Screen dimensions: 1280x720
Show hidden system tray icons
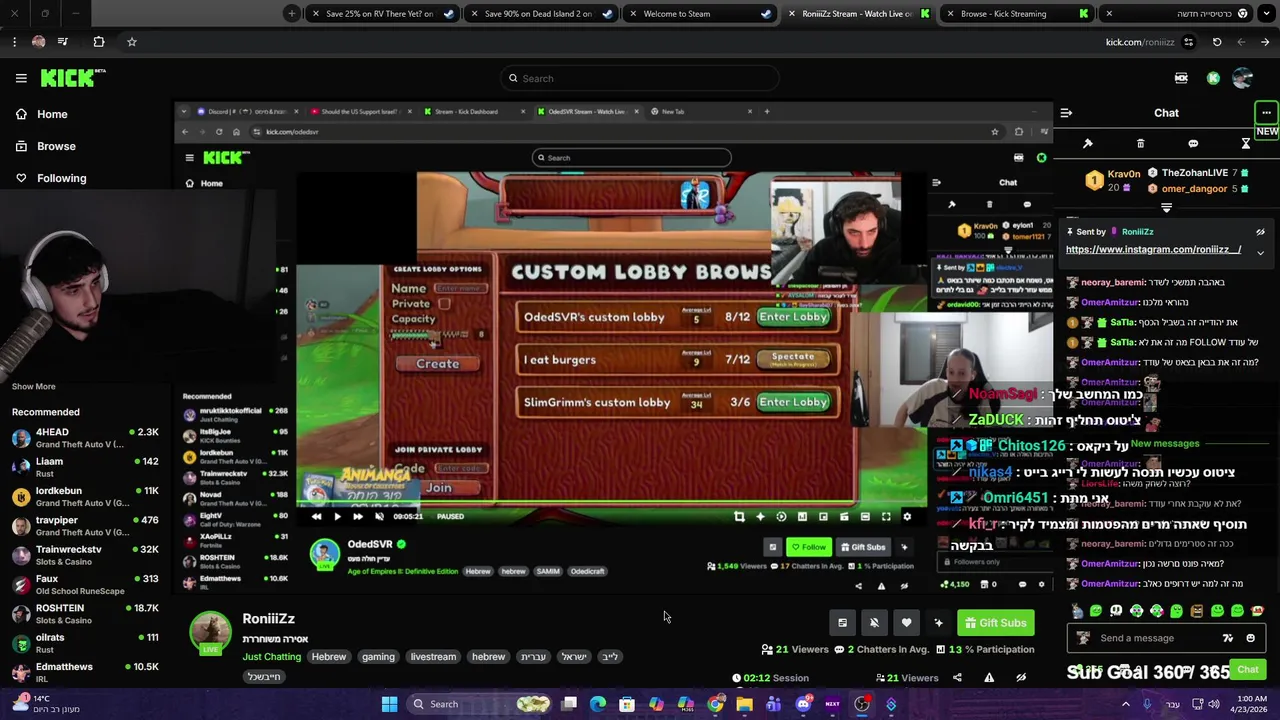pyautogui.click(x=1125, y=704)
